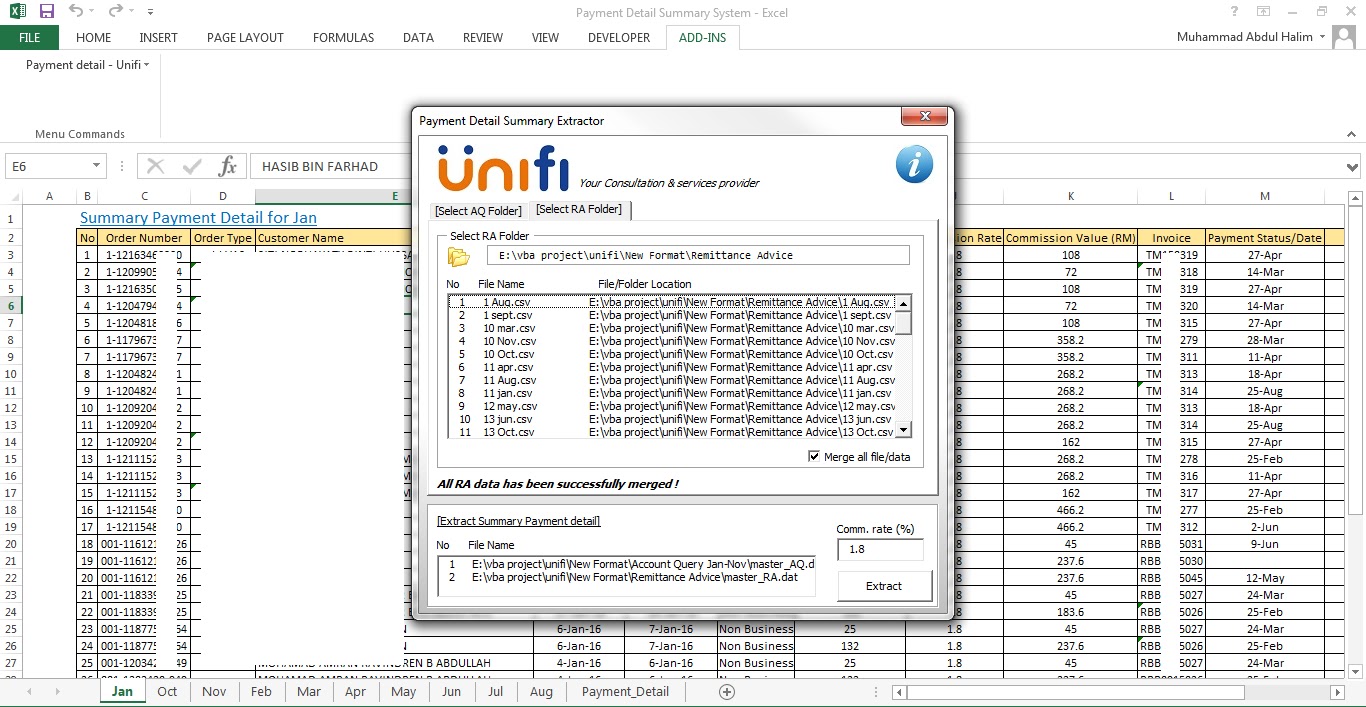This screenshot has height=707, width=1366.
Task: Expand the Name Box dropdown
Action: (x=97, y=166)
